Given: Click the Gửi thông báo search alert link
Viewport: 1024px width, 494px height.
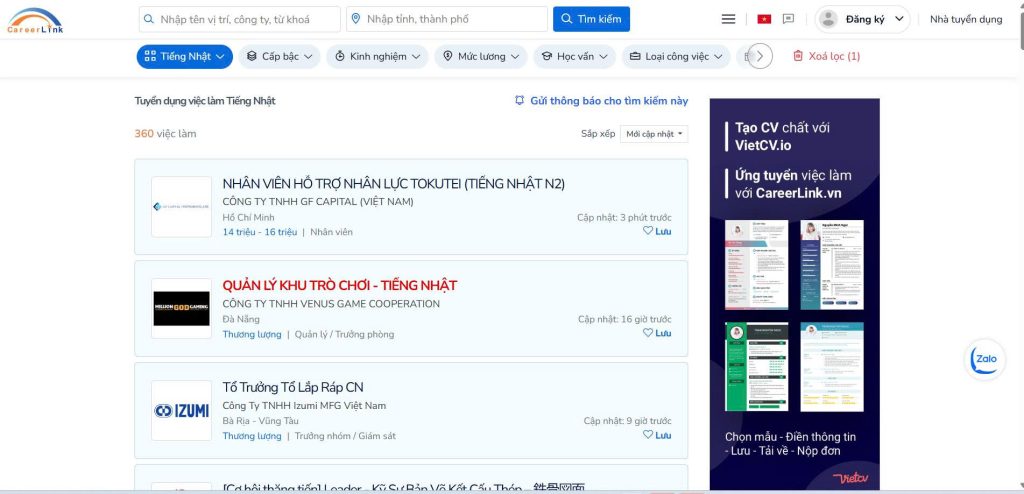Looking at the screenshot, I should coord(601,101).
